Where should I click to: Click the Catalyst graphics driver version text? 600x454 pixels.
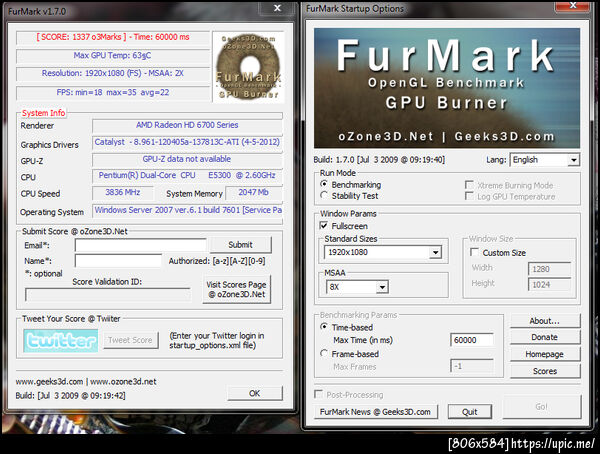(187, 142)
